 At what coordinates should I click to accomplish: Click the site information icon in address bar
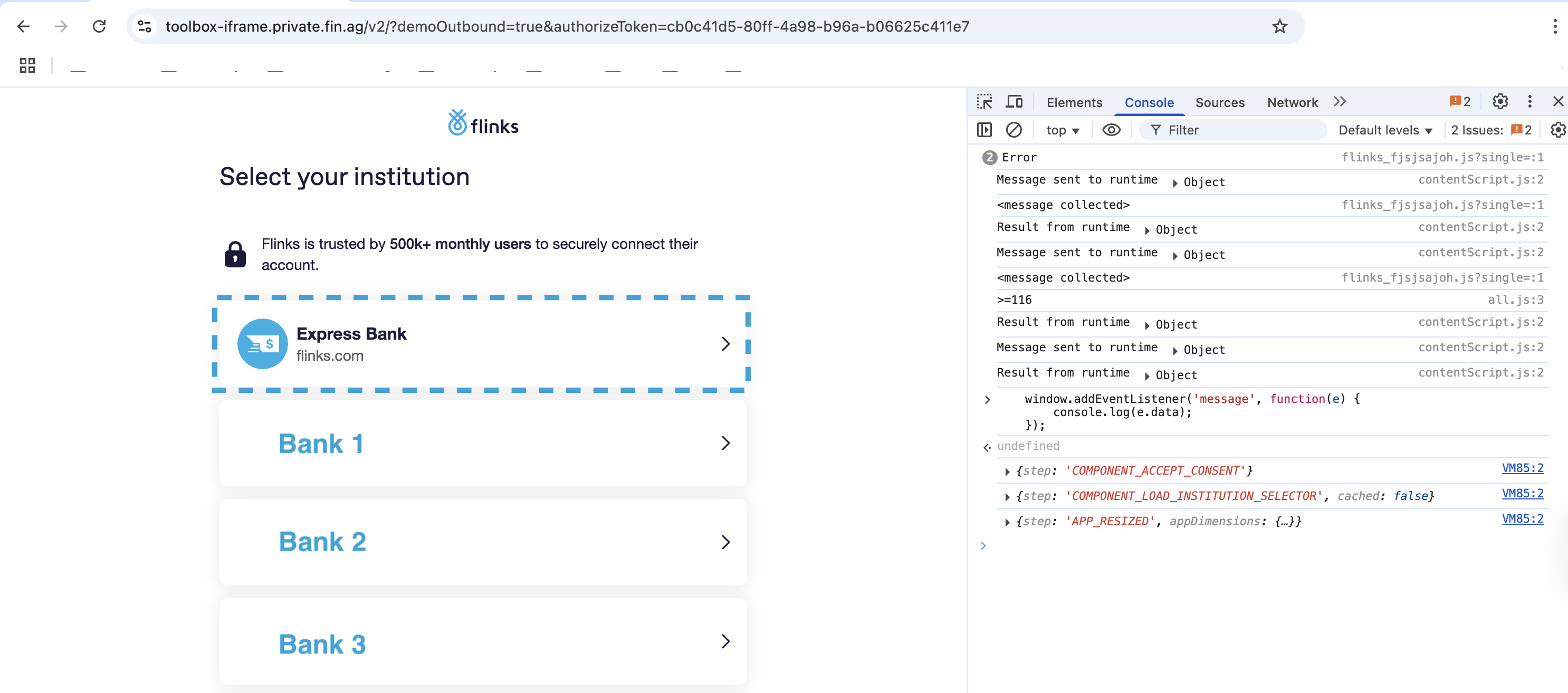[145, 26]
